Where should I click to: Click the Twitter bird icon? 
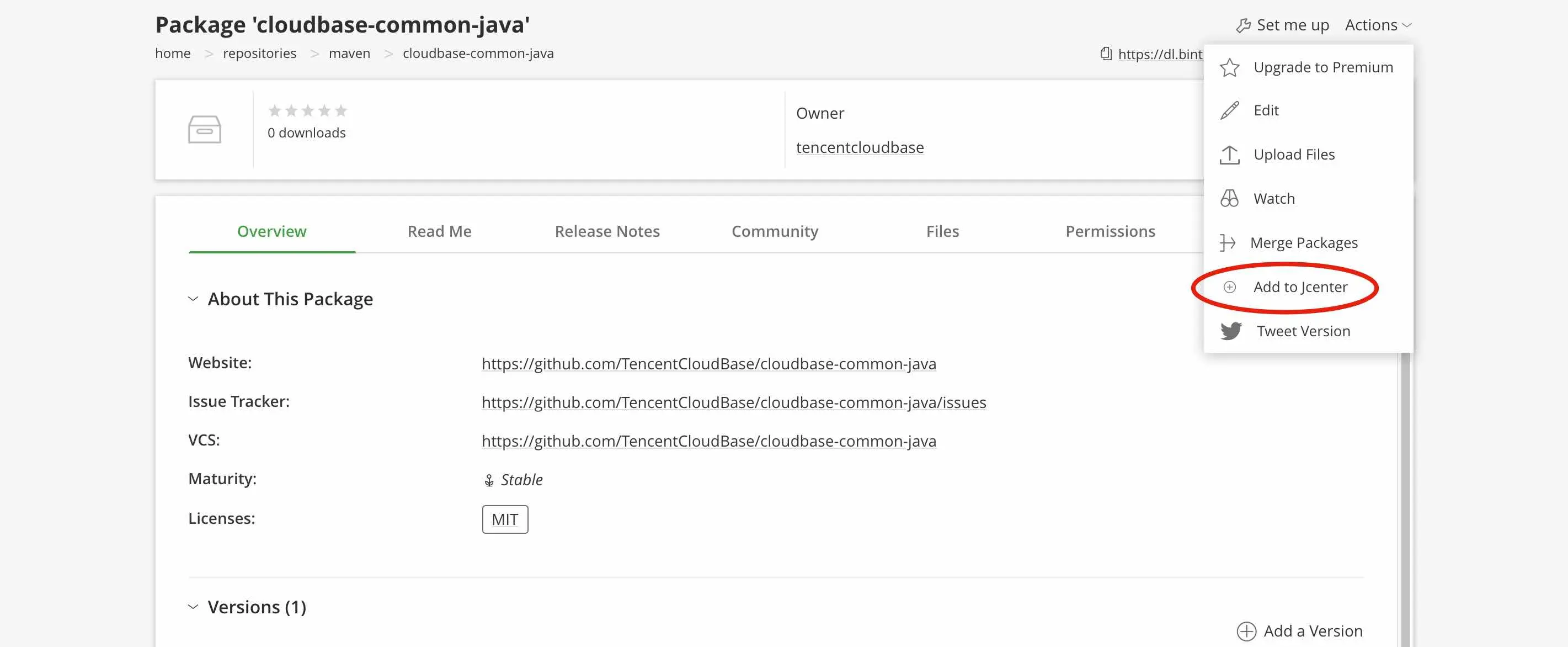click(1231, 331)
